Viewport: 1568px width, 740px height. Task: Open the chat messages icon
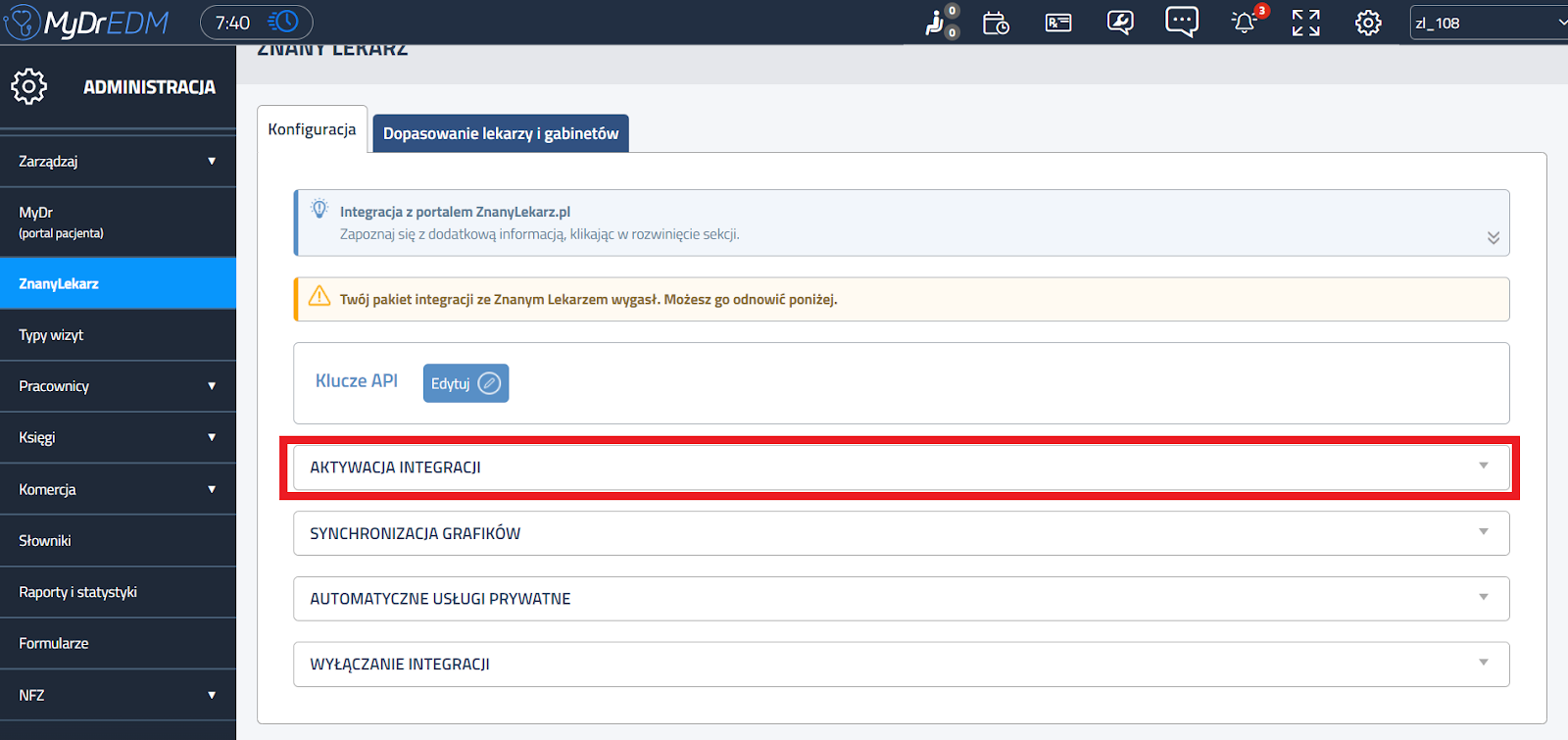click(1182, 22)
